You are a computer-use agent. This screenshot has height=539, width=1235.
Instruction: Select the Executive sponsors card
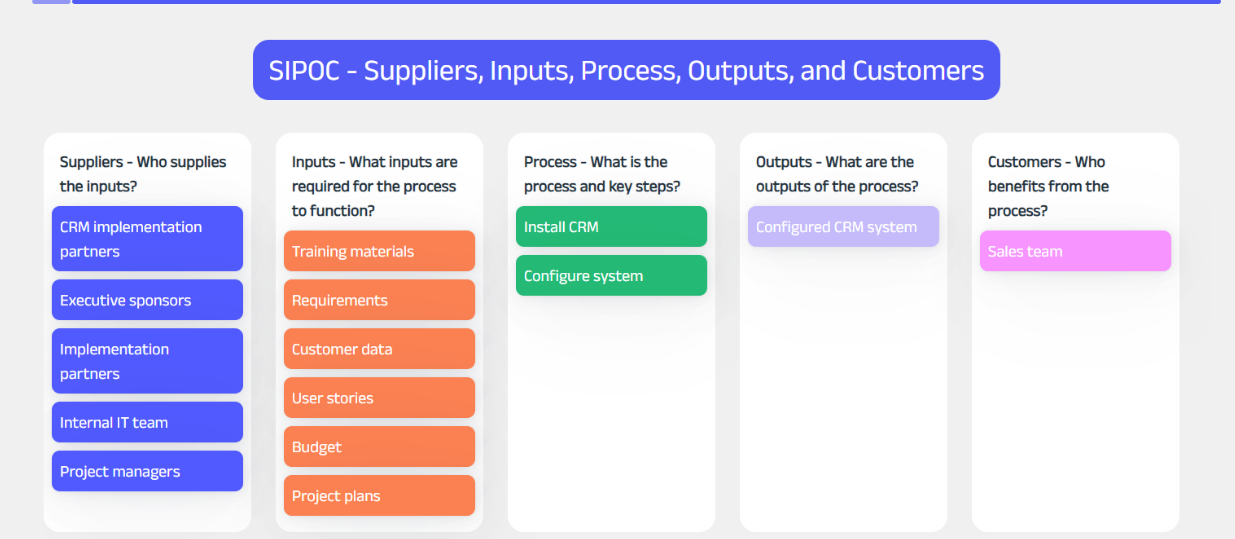tap(147, 300)
